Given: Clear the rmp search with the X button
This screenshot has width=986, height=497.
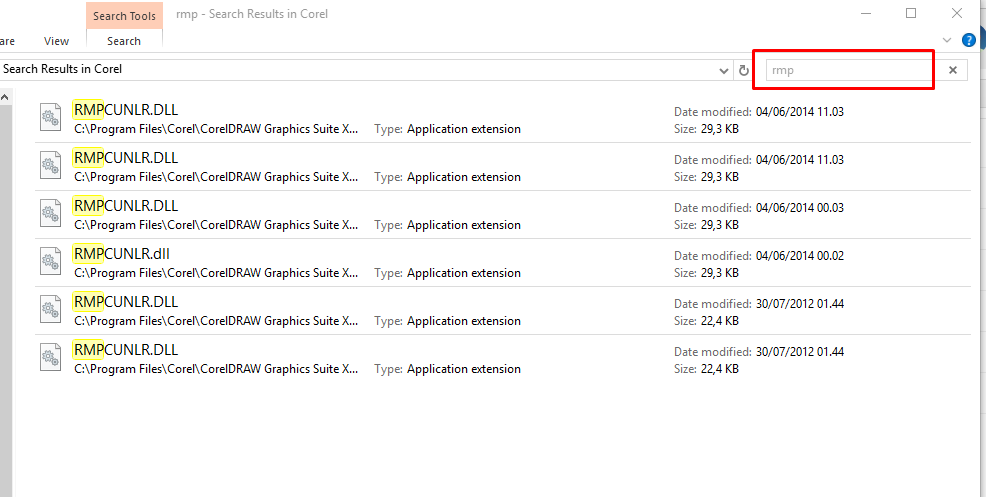Looking at the screenshot, I should 953,70.
